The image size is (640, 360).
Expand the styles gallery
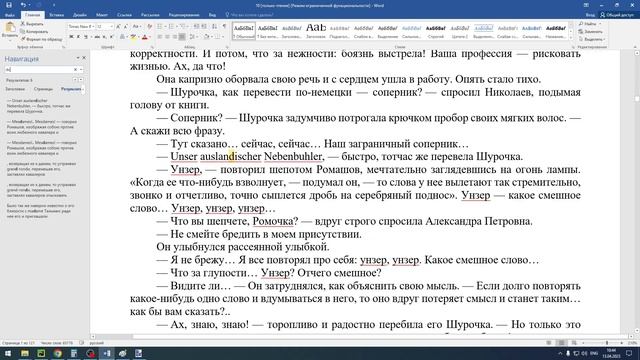tap(571, 38)
